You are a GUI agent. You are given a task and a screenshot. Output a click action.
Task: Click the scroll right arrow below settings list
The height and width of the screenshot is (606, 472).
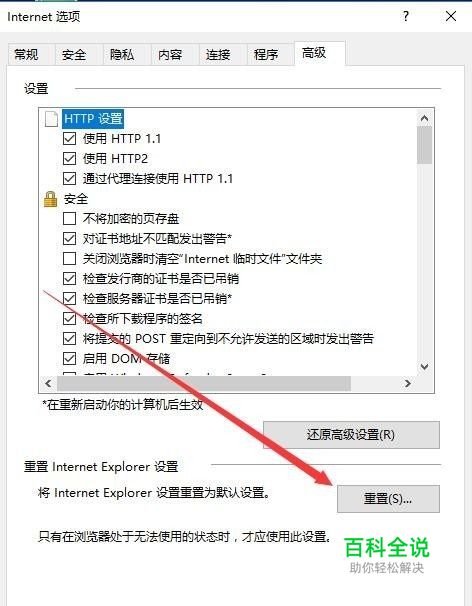pos(407,383)
